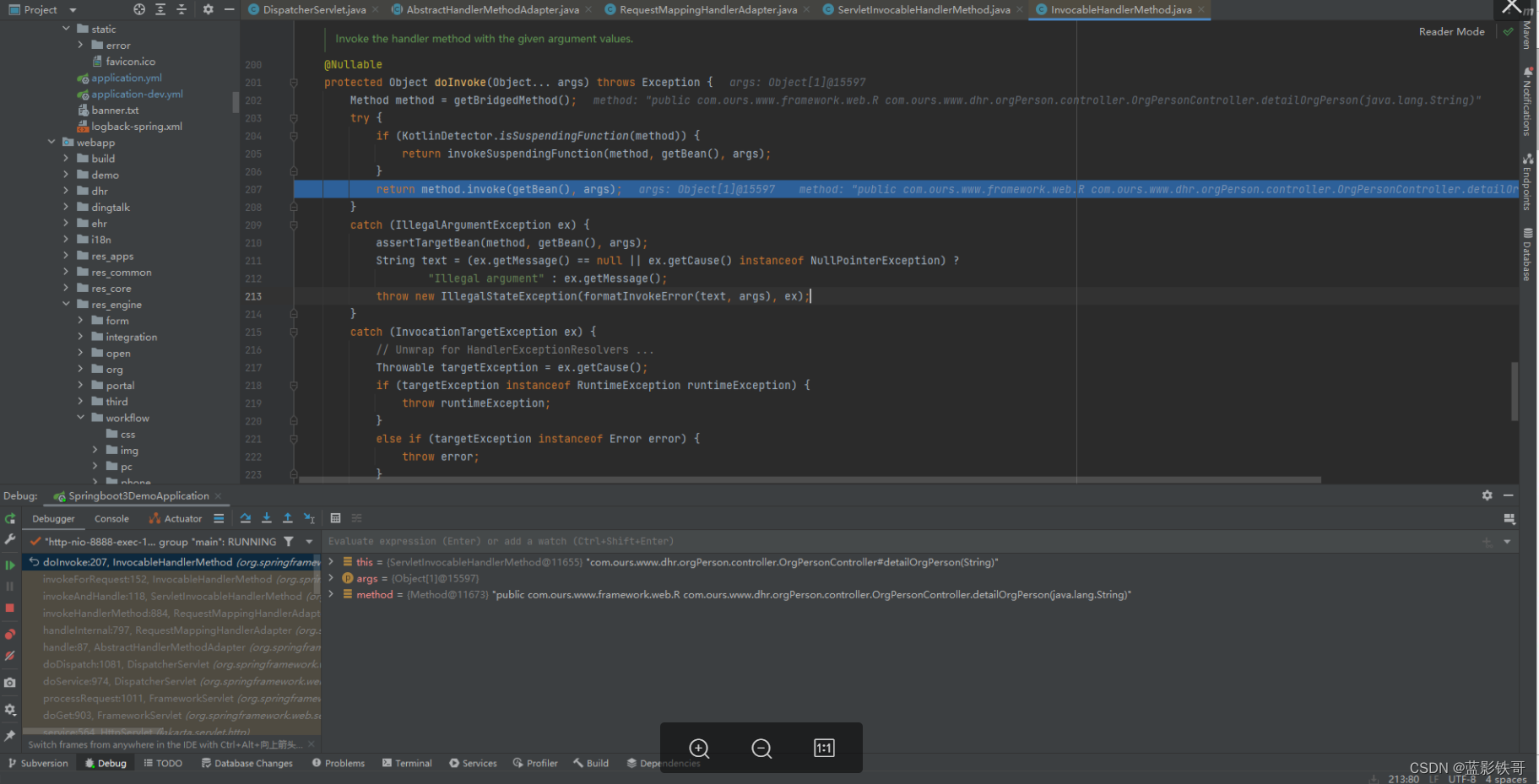Viewport: 1539px width, 784px height.
Task: Open Terminal tool window
Action: (407, 763)
